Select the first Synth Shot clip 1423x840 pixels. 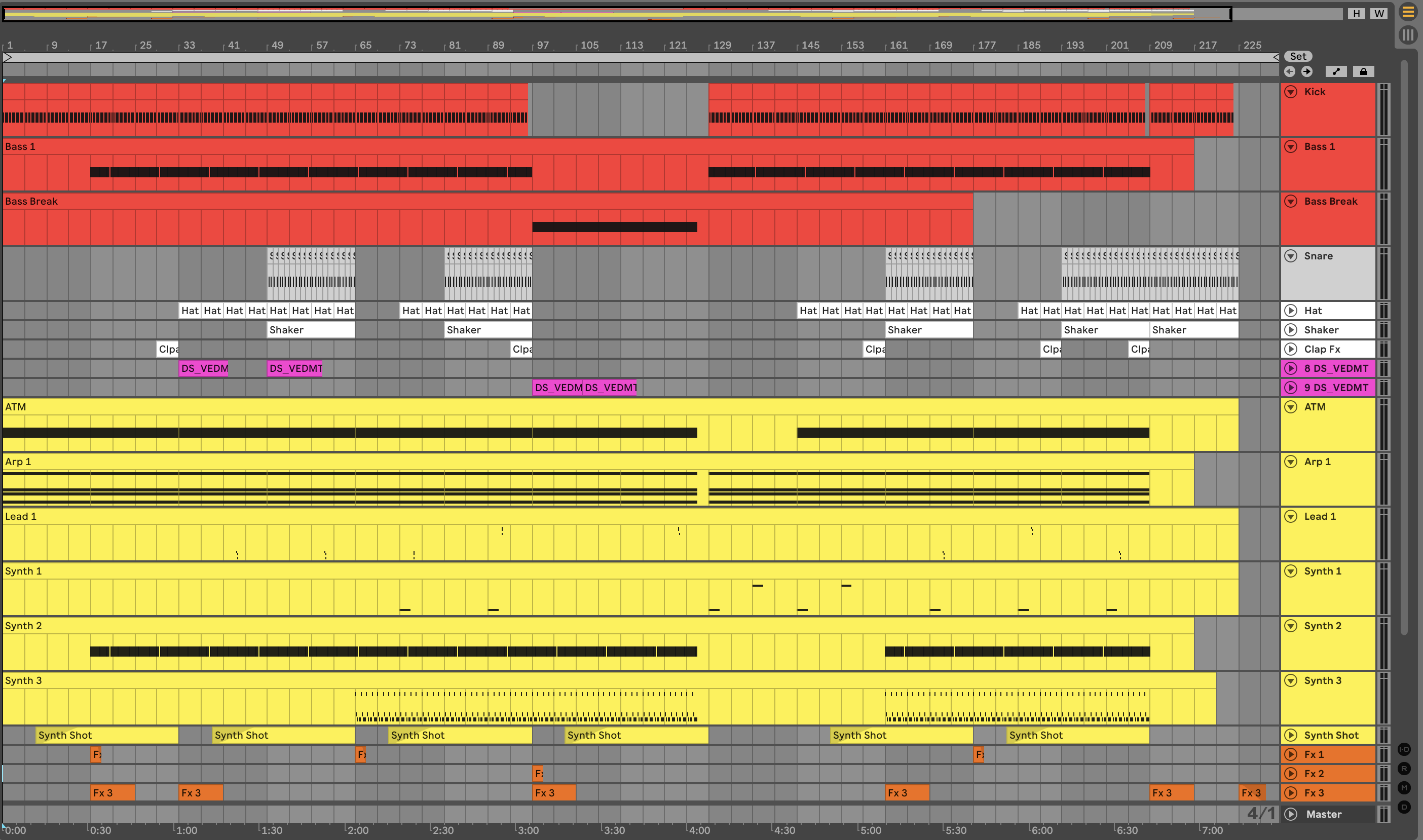pos(106,735)
